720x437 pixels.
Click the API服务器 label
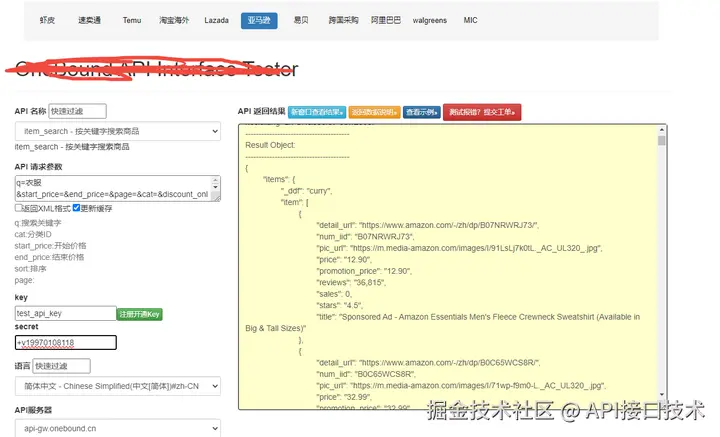pyautogui.click(x=33, y=410)
